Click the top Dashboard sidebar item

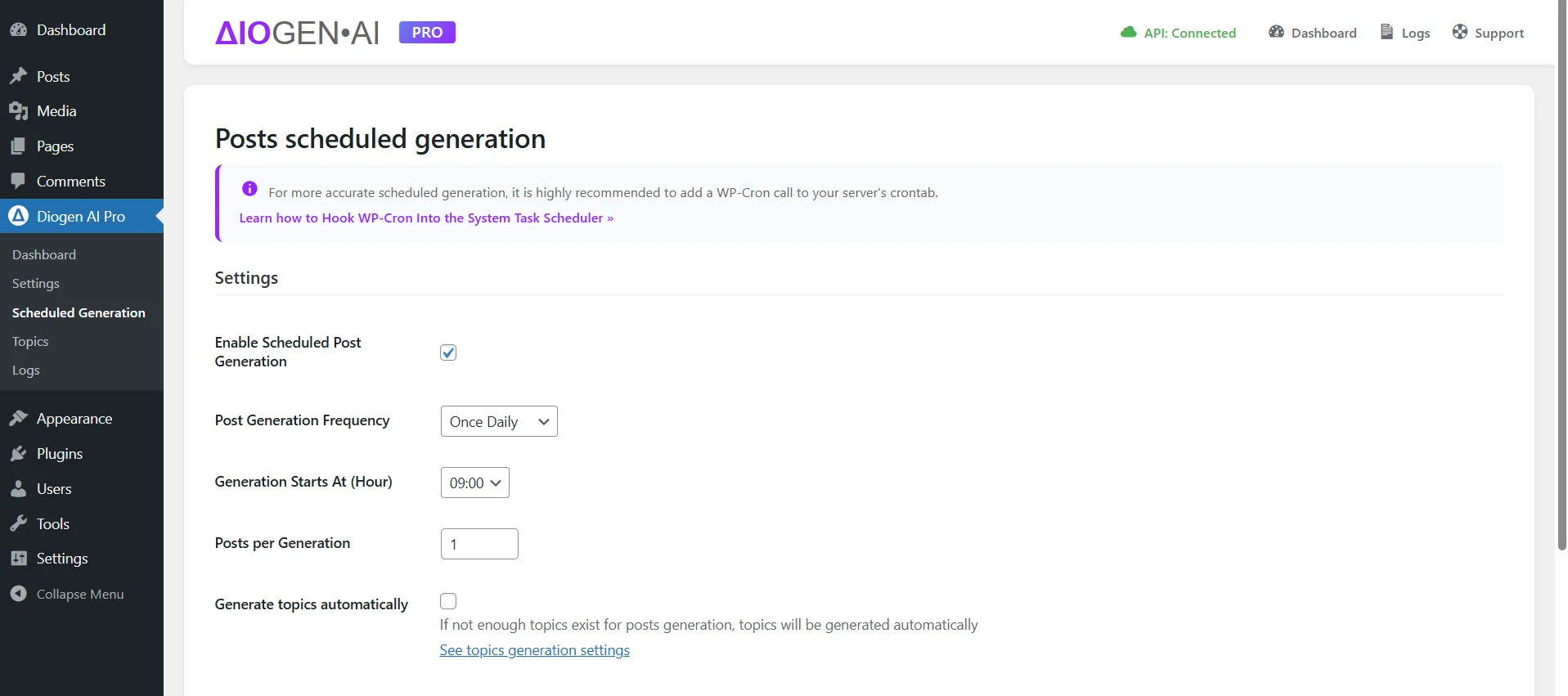click(82, 30)
